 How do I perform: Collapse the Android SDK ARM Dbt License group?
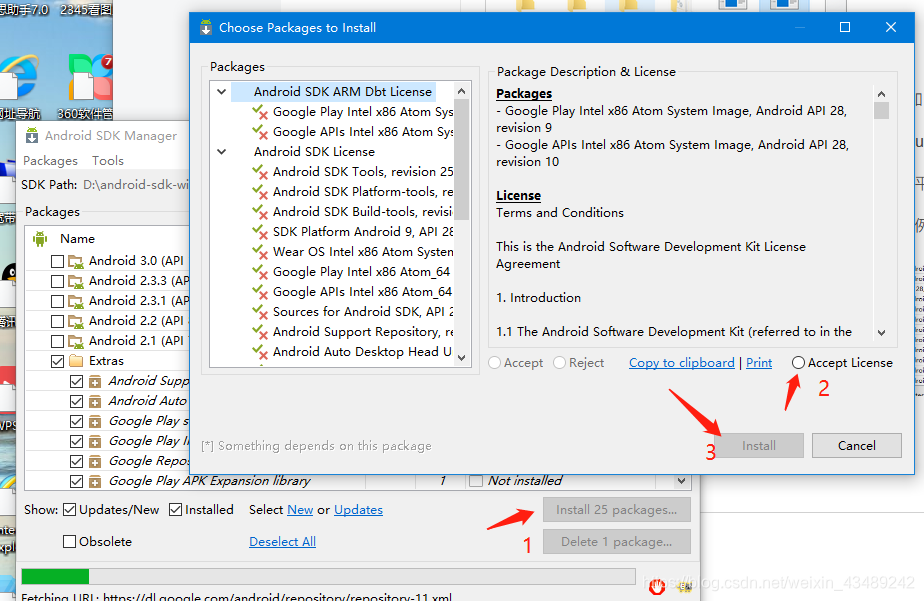pos(222,92)
